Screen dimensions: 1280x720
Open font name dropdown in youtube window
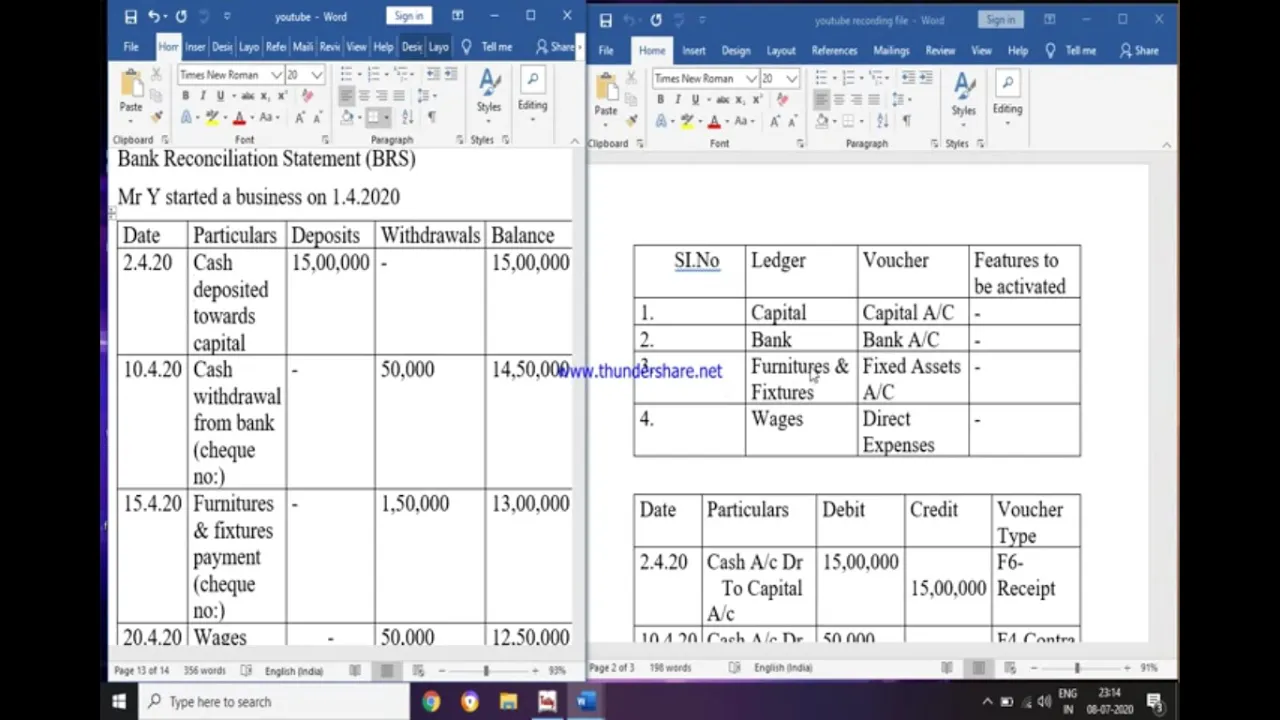click(x=276, y=75)
